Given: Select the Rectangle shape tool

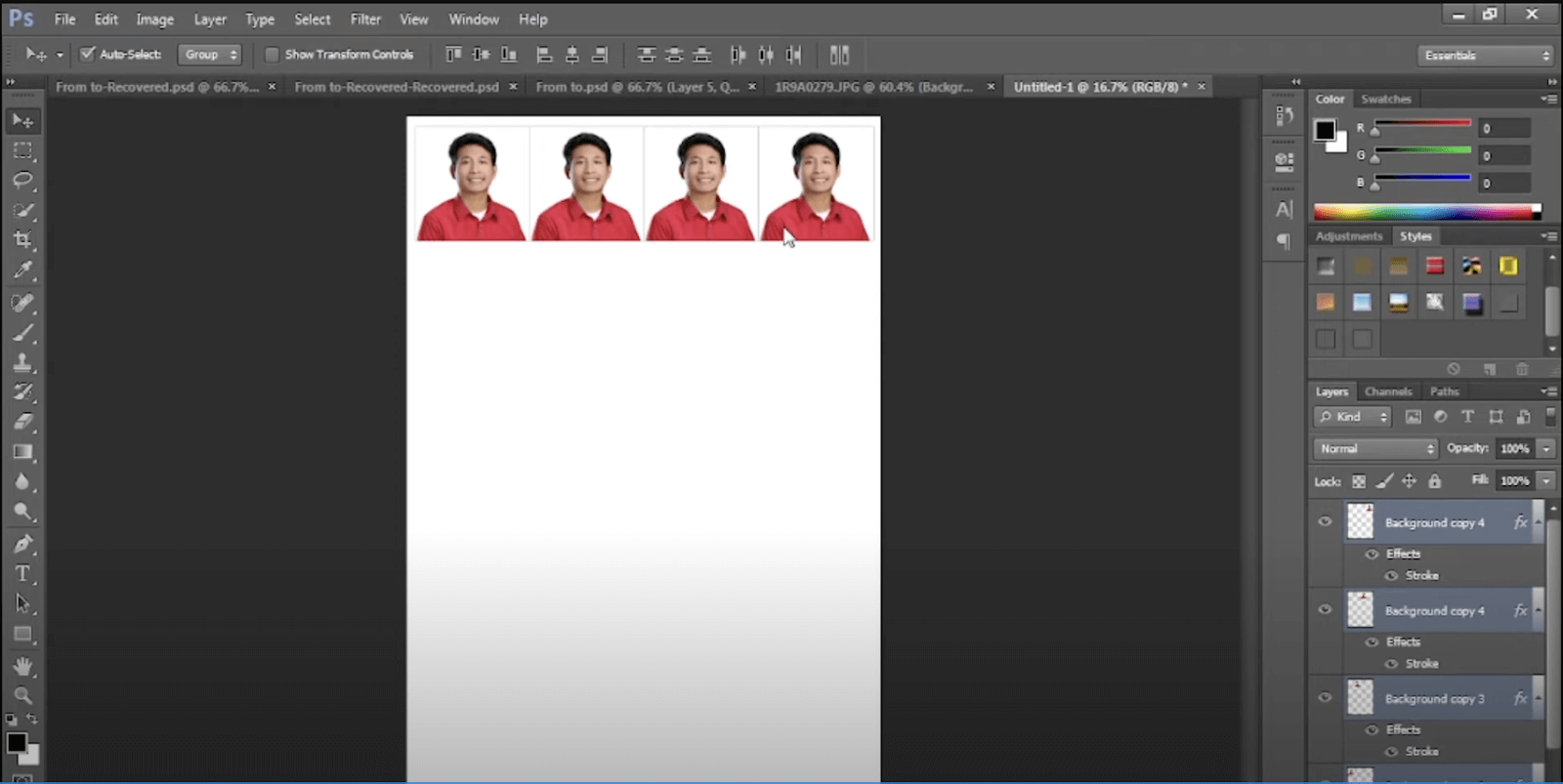Looking at the screenshot, I should (x=22, y=634).
